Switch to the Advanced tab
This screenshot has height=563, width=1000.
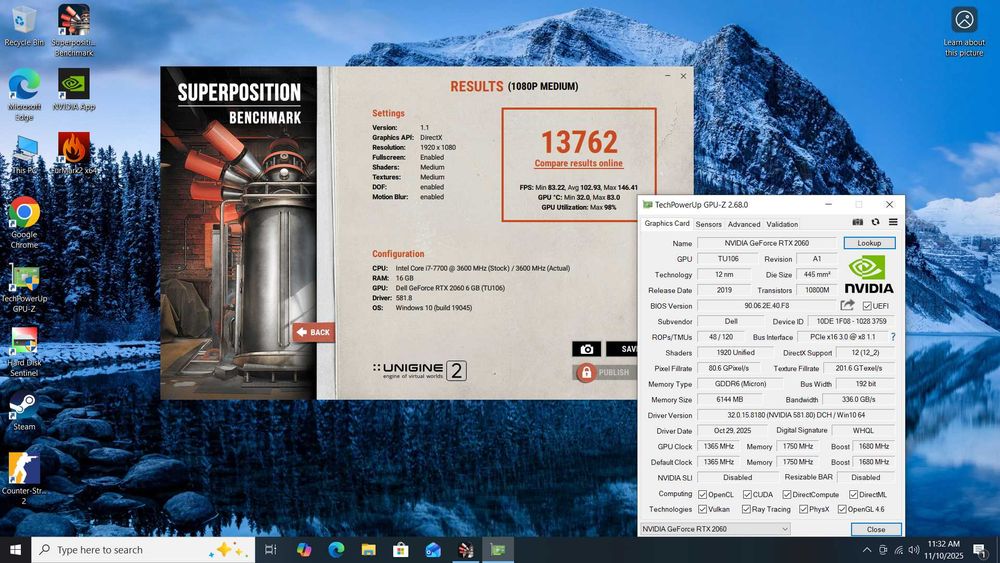[x=744, y=224]
